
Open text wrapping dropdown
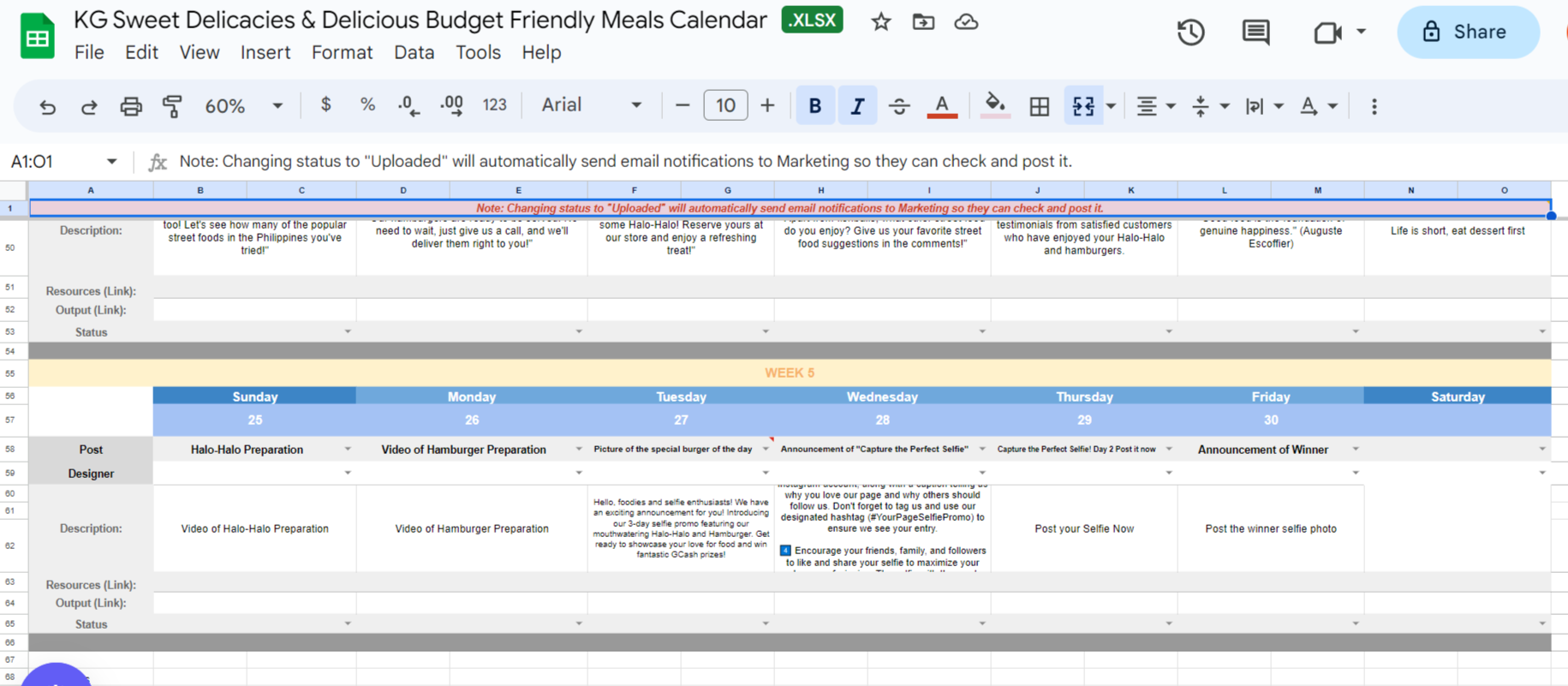(1264, 106)
